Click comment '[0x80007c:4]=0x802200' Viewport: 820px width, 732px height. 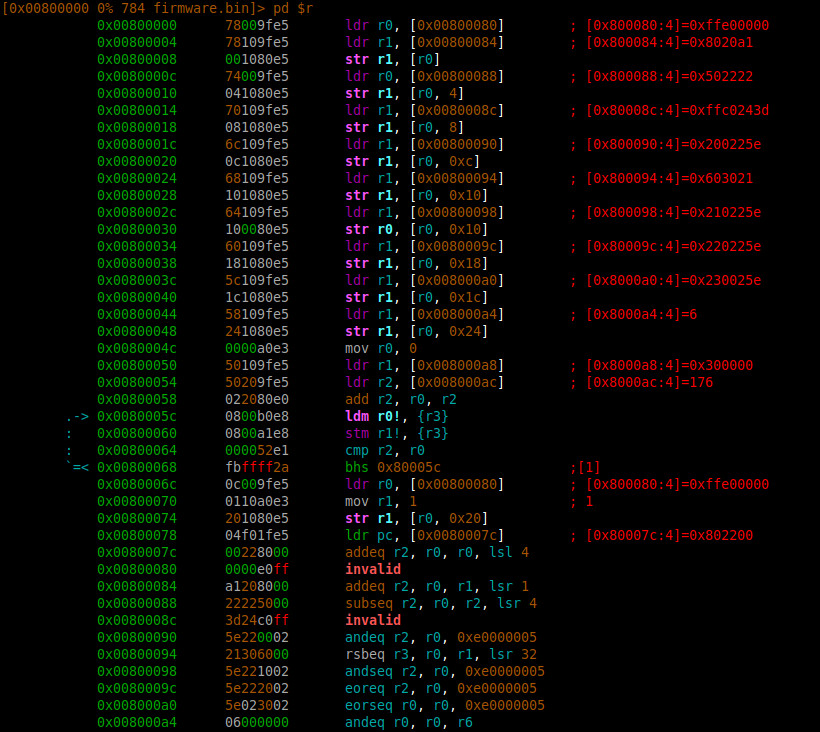[x=669, y=535]
